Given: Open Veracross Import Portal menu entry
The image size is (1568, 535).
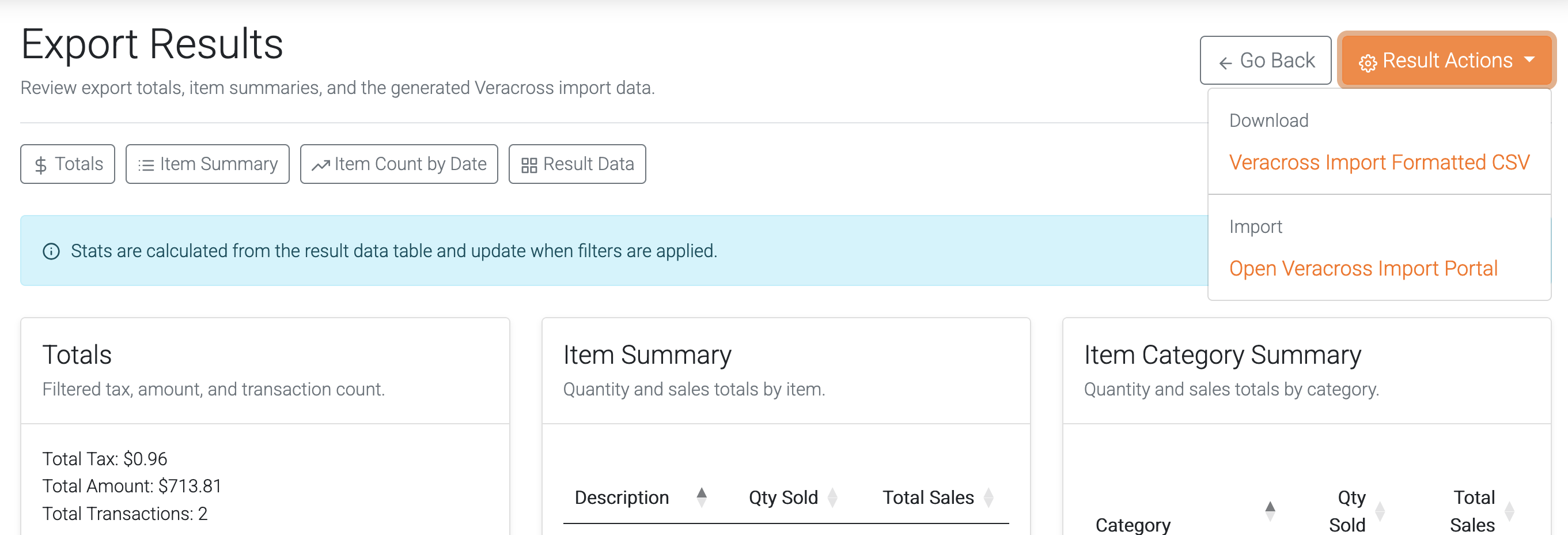Looking at the screenshot, I should [x=1363, y=268].
